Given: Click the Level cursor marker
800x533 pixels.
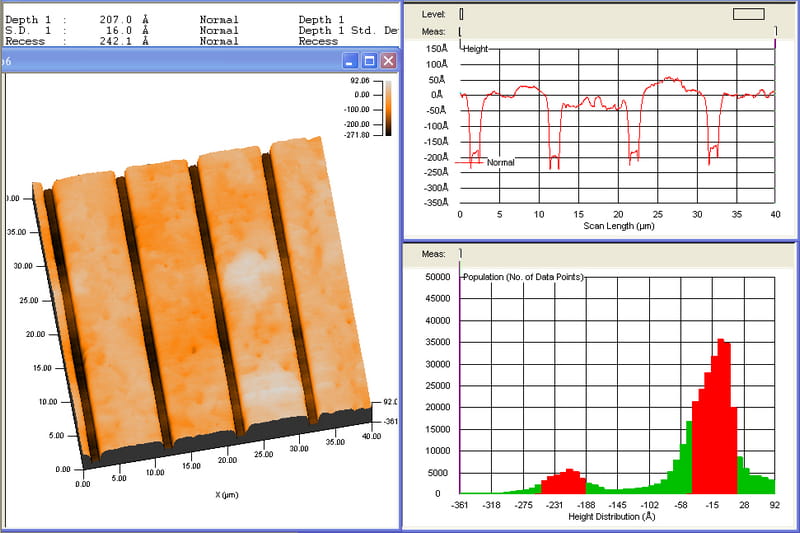Looking at the screenshot, I should (x=461, y=14).
